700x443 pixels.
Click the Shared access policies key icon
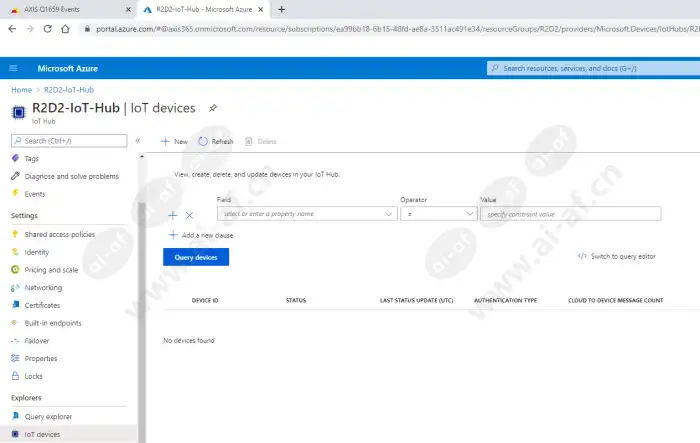pos(15,234)
